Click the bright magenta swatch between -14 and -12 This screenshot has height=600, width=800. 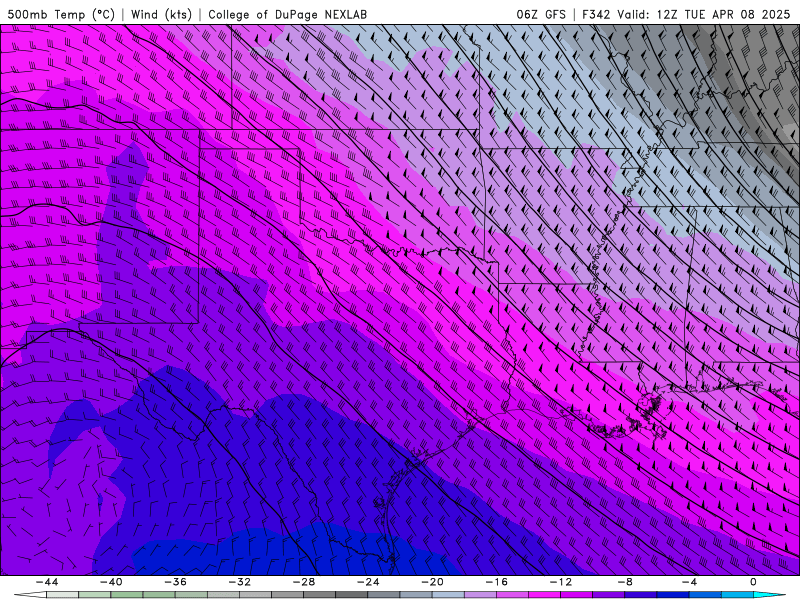tap(545, 595)
